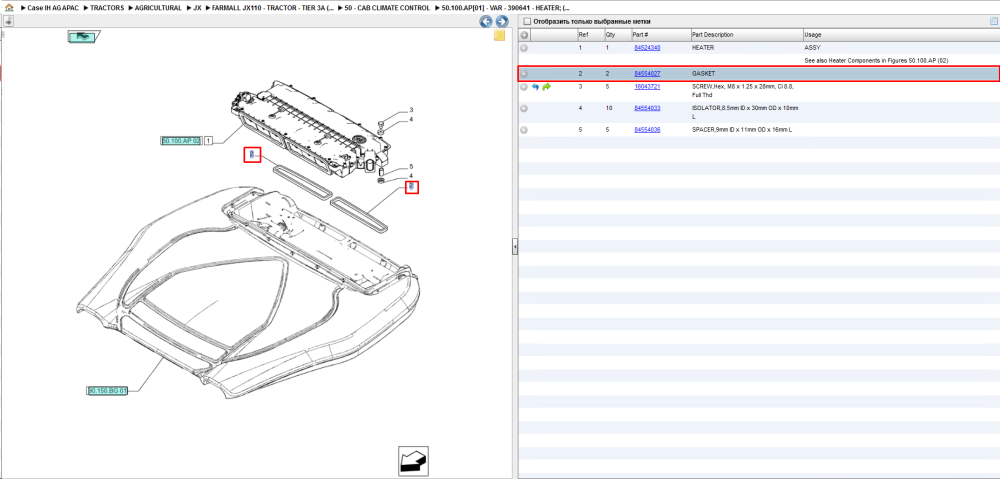1000x479 pixels.
Task: Go to previous figure with blue left arrow
Action: point(486,22)
